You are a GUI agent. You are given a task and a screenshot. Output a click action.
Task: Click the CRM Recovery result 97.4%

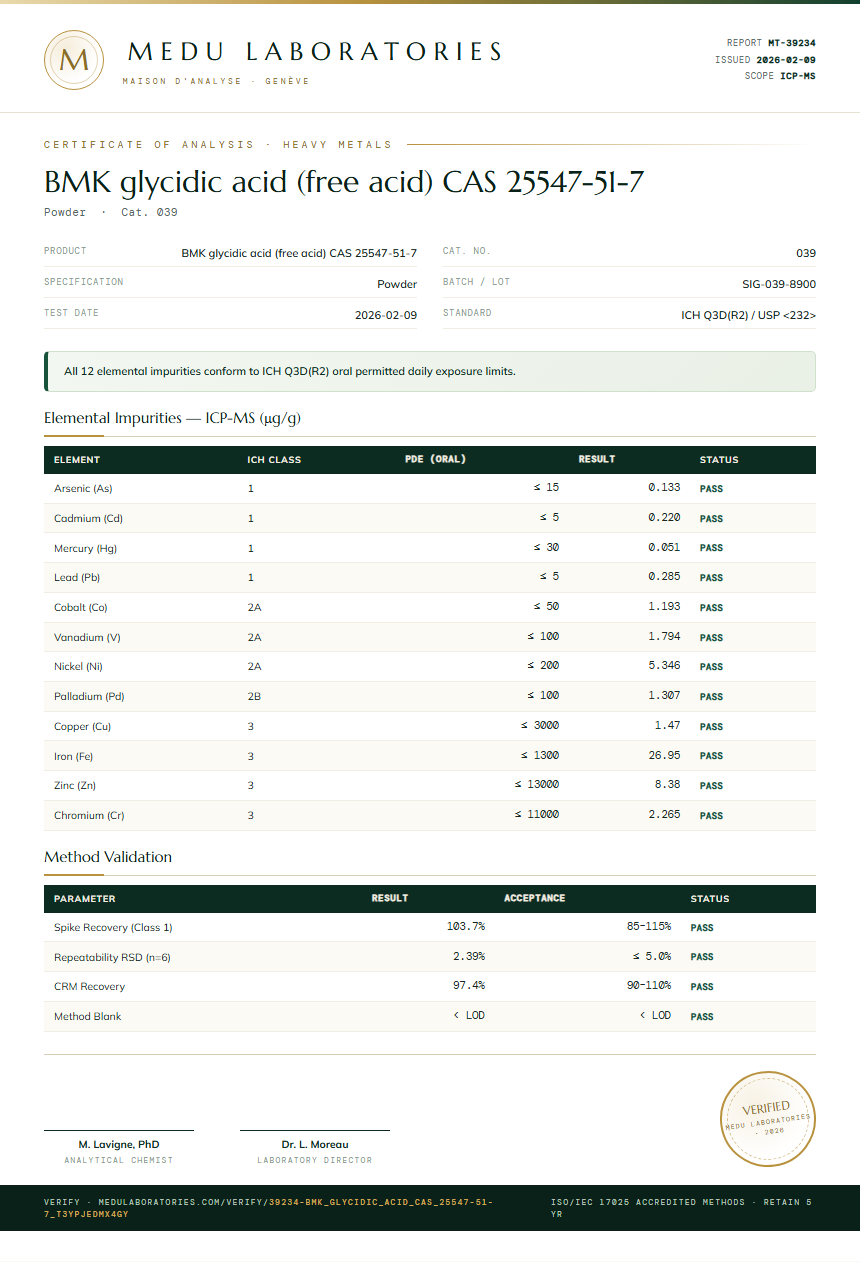[x=469, y=985]
